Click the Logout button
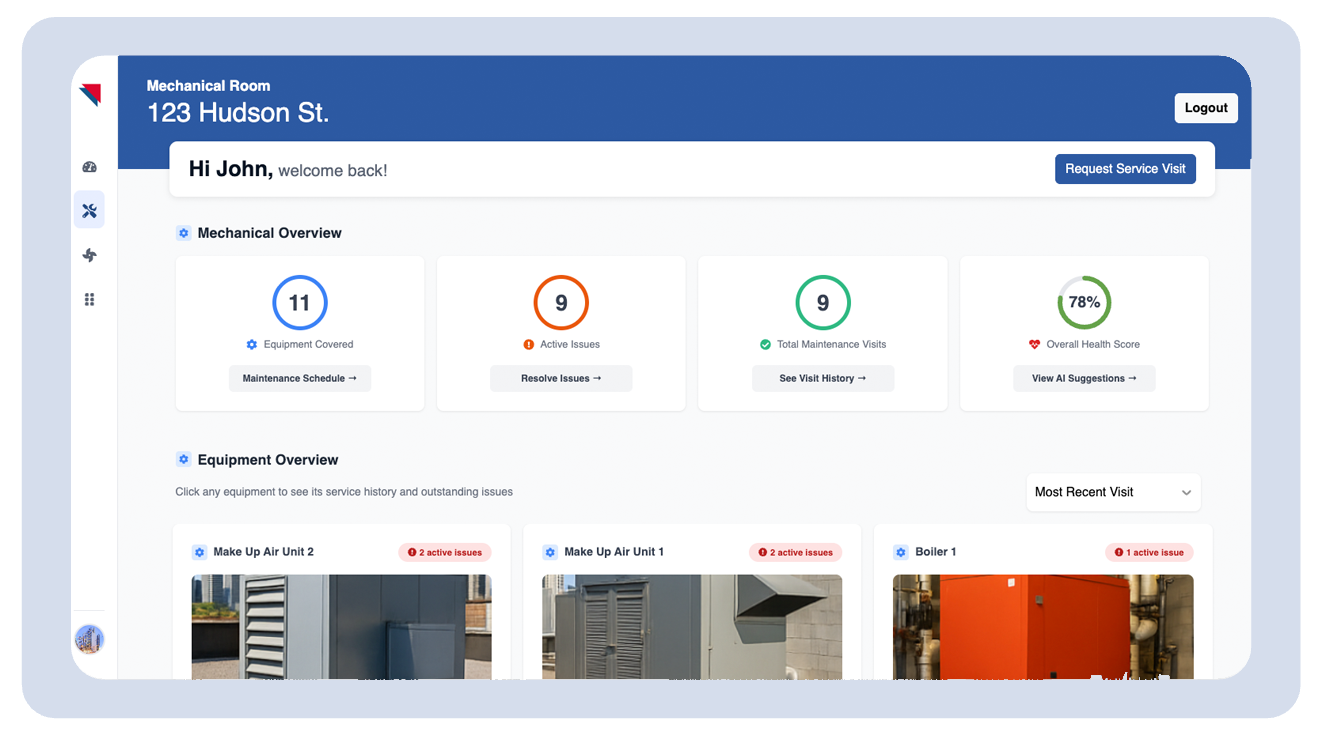This screenshot has width=1320, height=740. 1205,107
